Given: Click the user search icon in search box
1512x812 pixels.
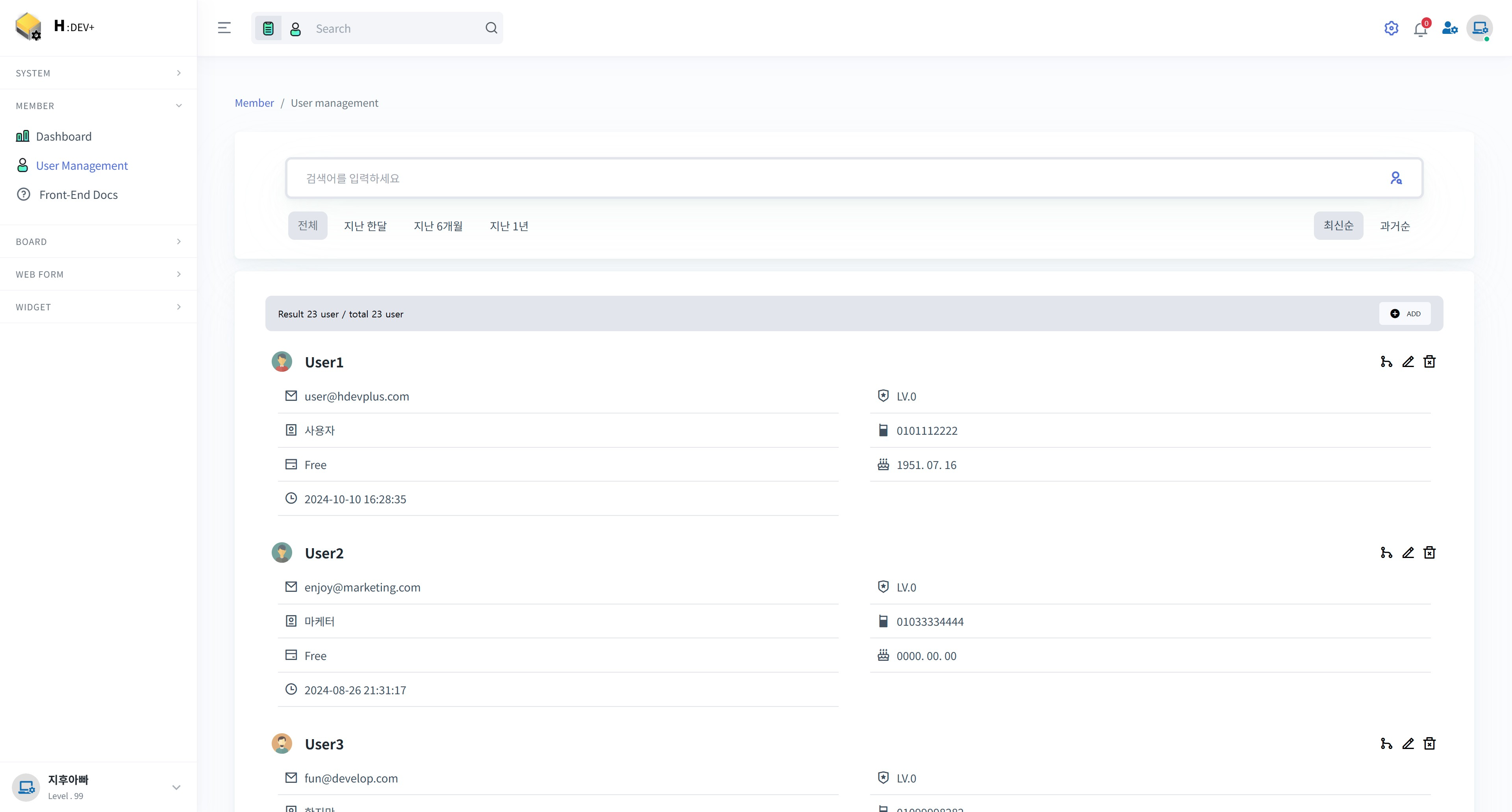Looking at the screenshot, I should pos(1396,178).
